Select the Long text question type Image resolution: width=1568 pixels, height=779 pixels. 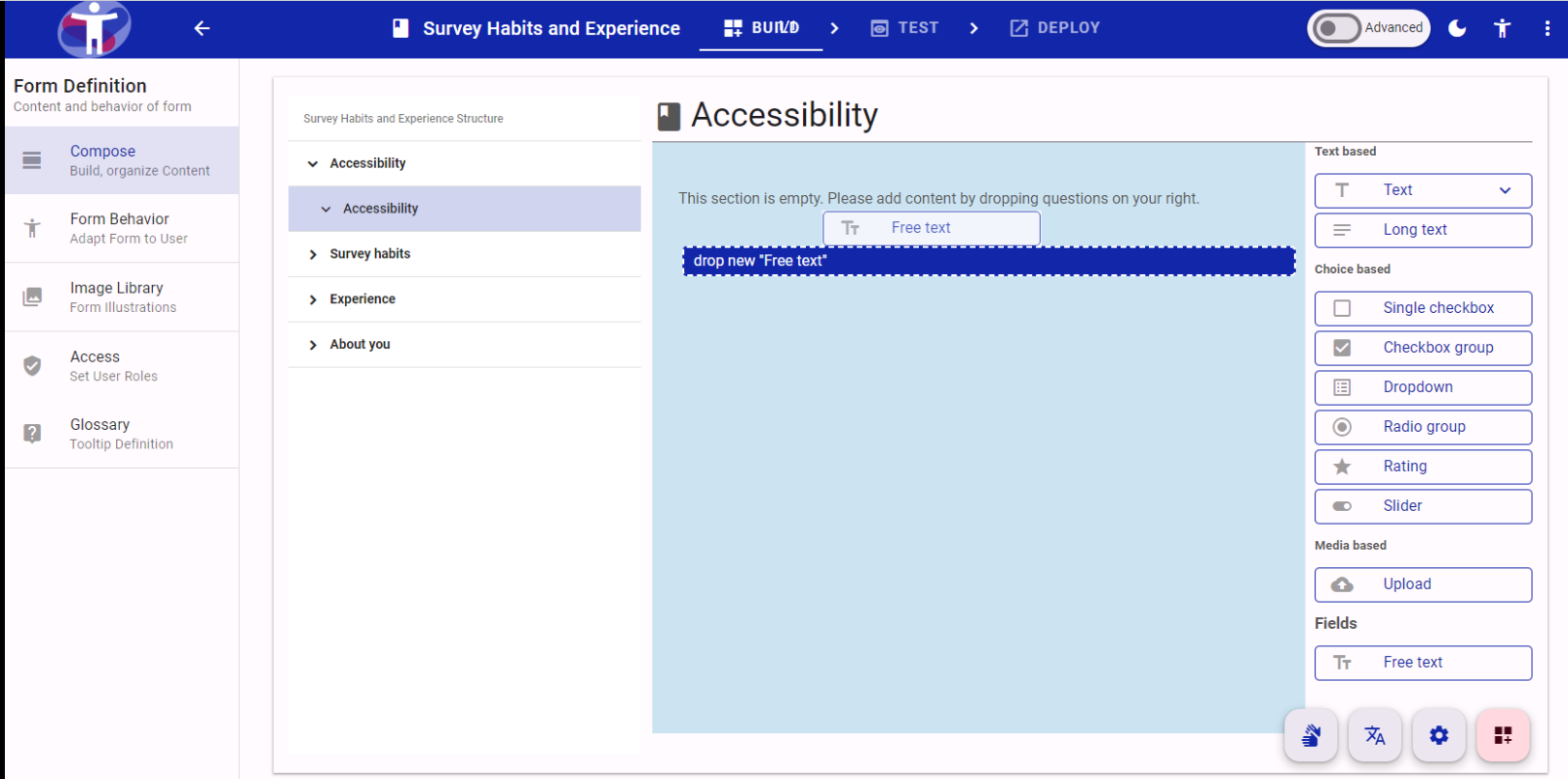tap(1423, 230)
